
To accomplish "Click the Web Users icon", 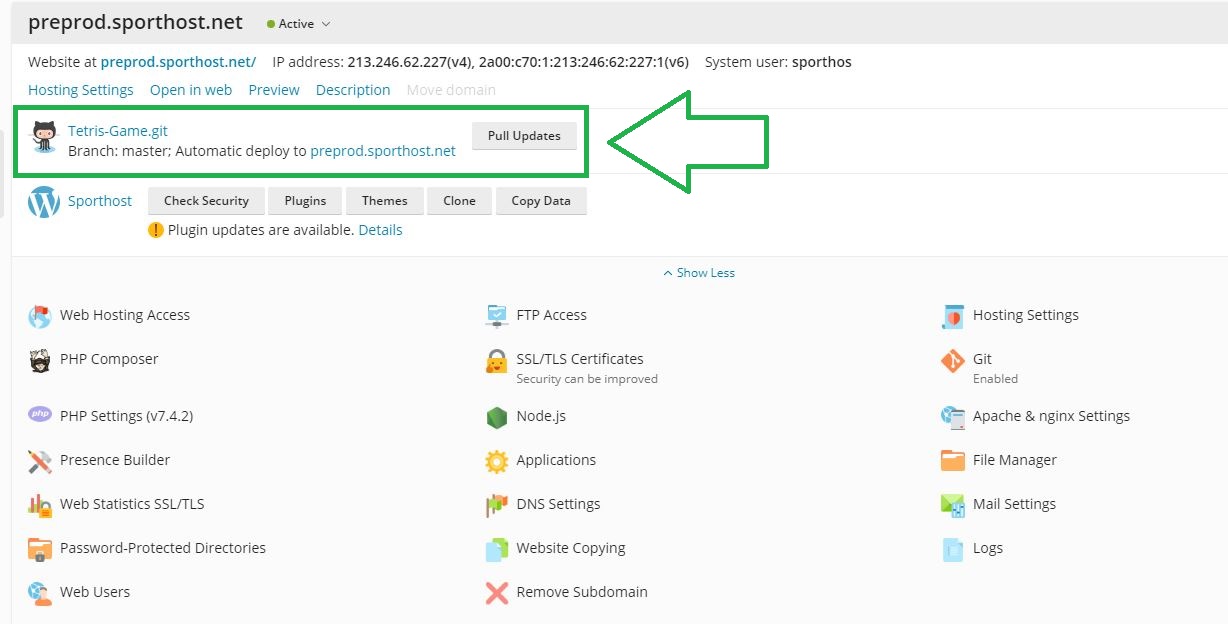I will (40, 593).
